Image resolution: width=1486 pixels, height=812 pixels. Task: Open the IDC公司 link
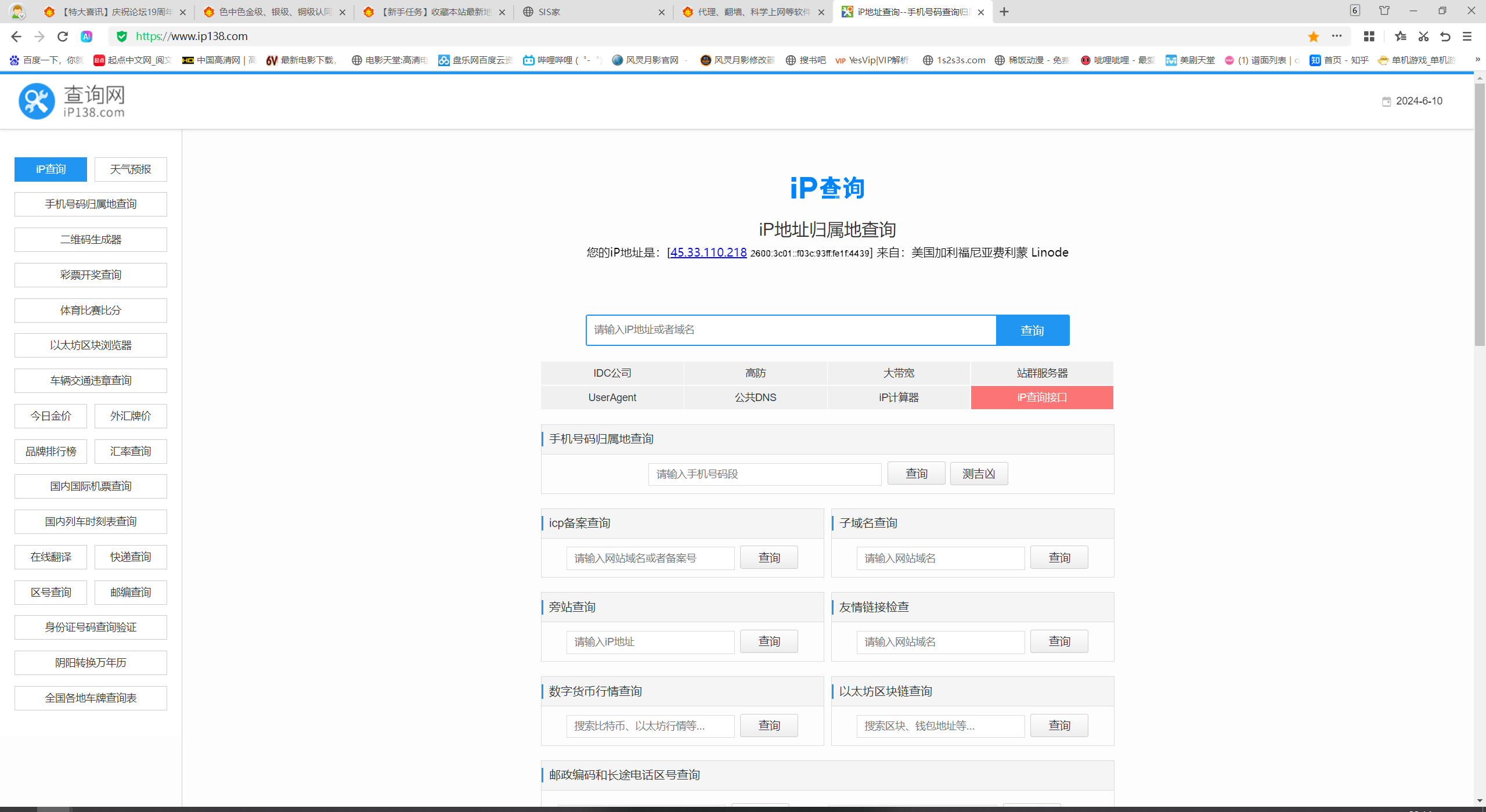coord(612,373)
